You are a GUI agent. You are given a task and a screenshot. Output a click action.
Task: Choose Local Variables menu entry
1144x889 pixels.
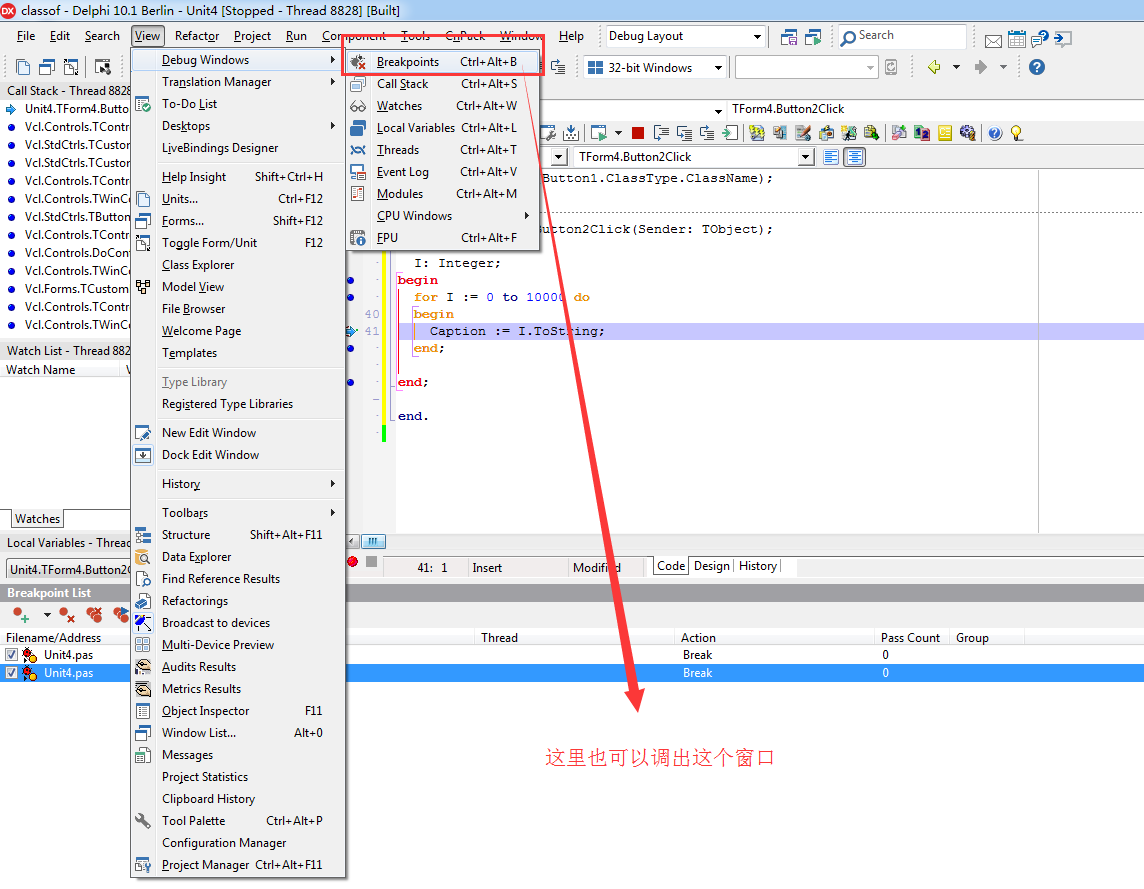(443, 128)
